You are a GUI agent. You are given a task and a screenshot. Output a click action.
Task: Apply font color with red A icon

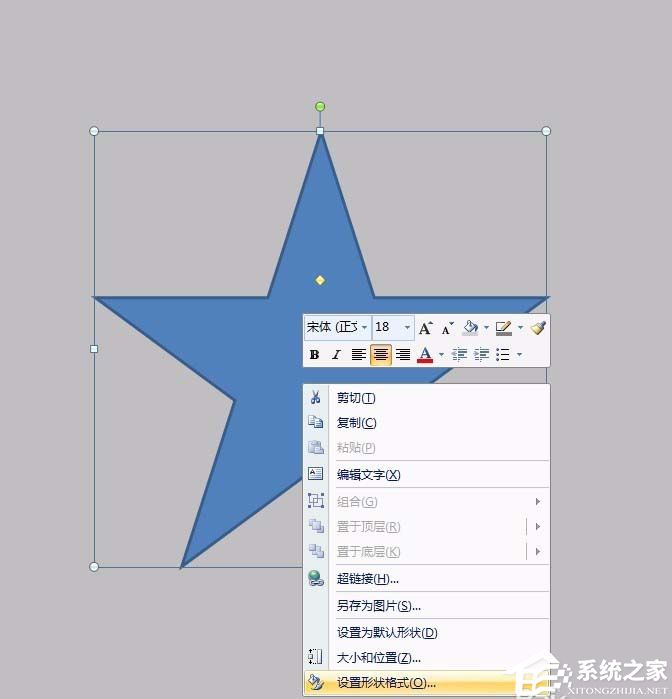pyautogui.click(x=425, y=355)
